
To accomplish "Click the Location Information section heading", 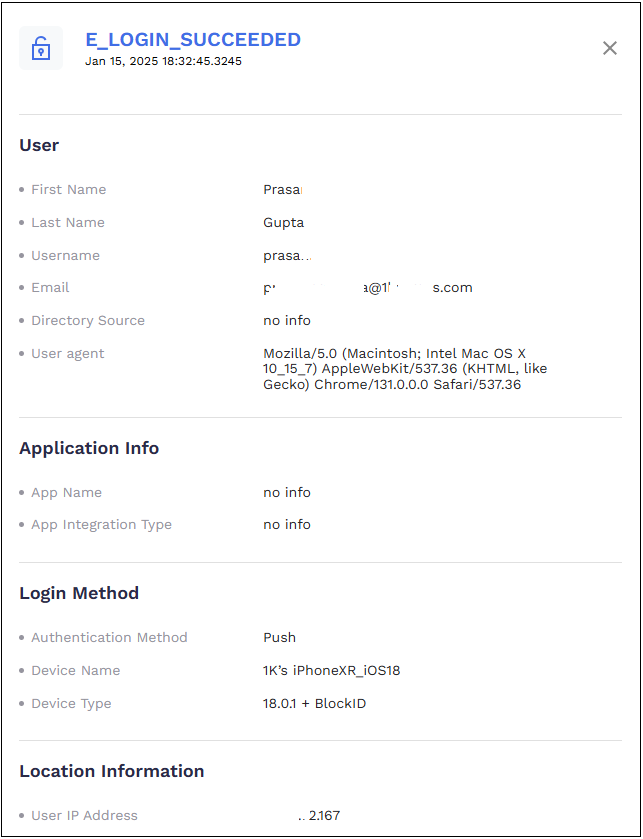I will click(x=111, y=771).
